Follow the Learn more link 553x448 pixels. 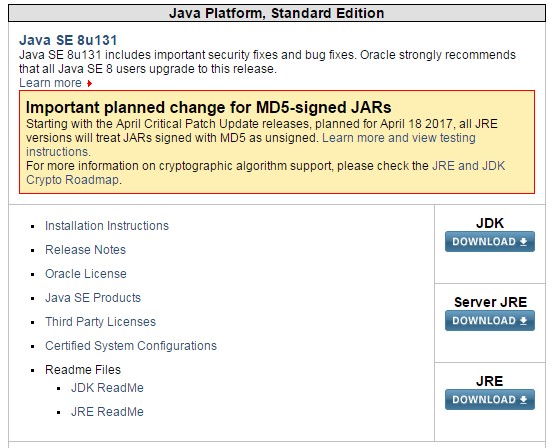50,83
